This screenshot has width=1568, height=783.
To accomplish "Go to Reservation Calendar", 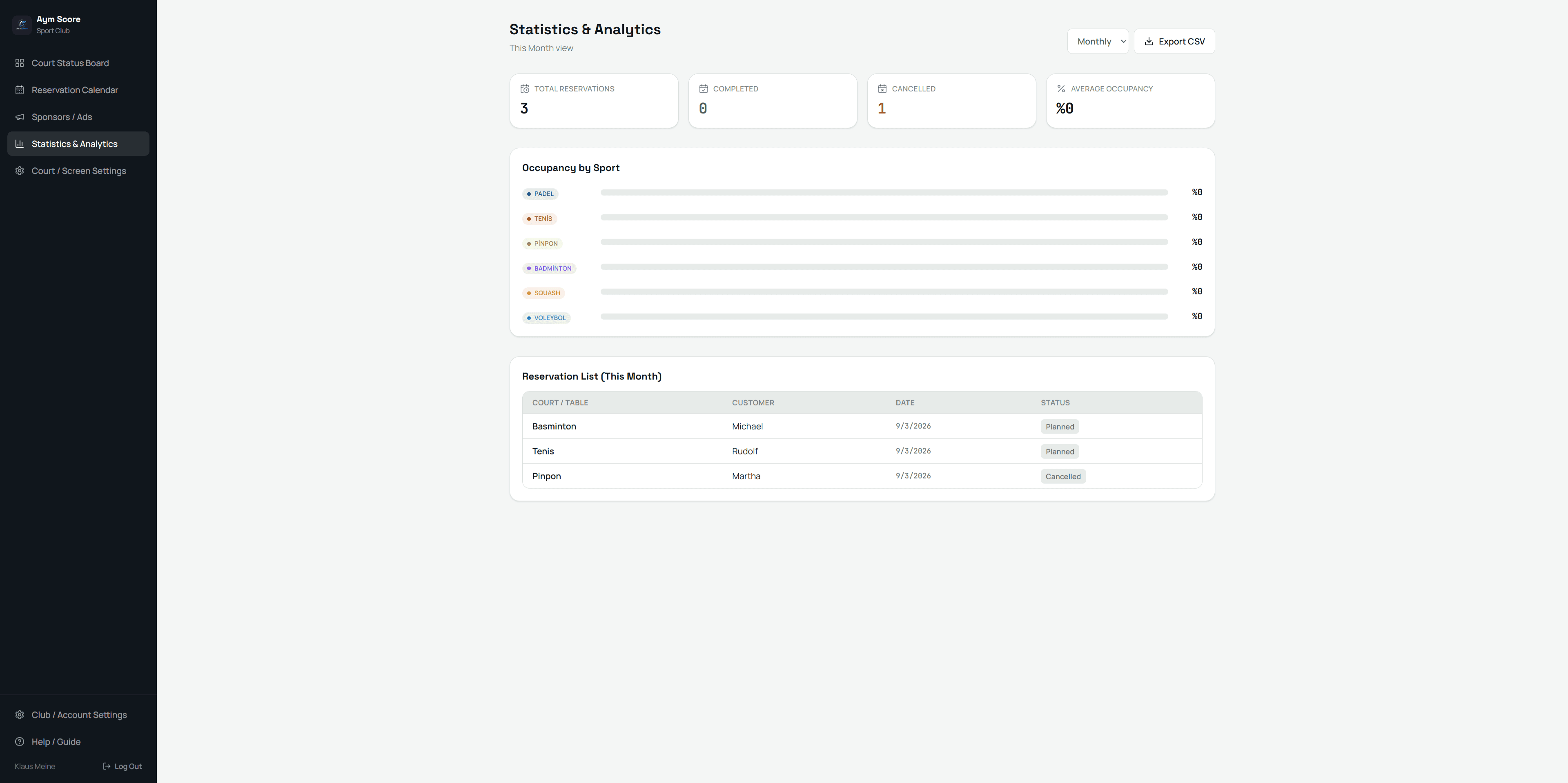I will coord(78,90).
